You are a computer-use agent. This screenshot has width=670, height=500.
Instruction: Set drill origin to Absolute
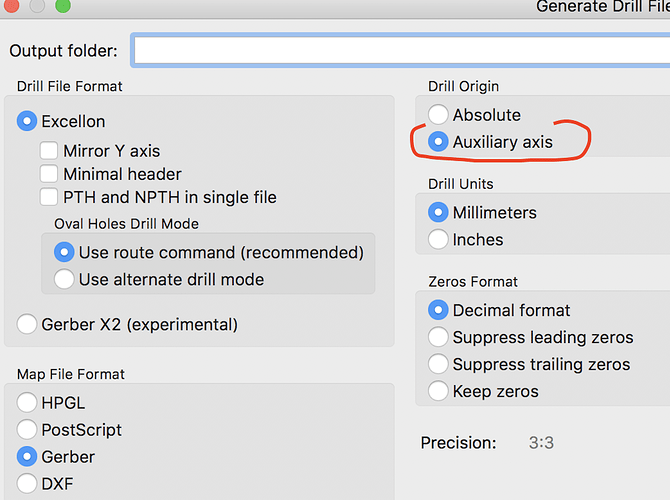tap(438, 115)
